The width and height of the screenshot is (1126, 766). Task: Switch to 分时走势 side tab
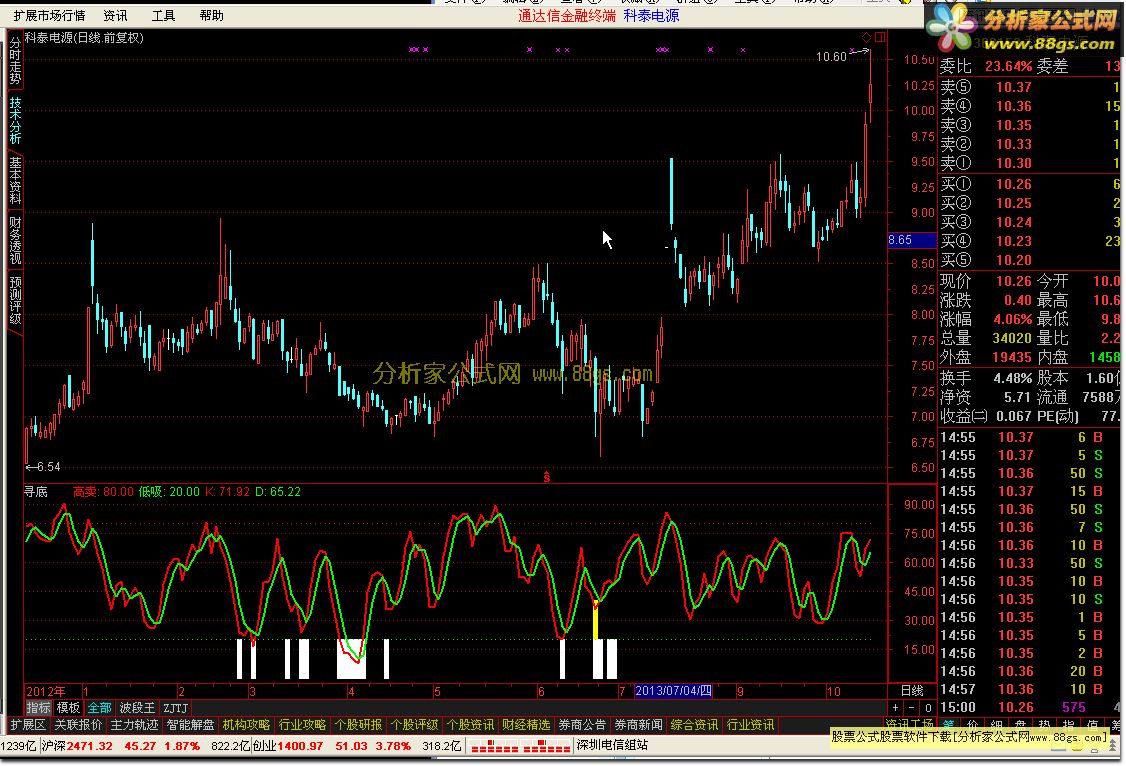click(x=15, y=61)
